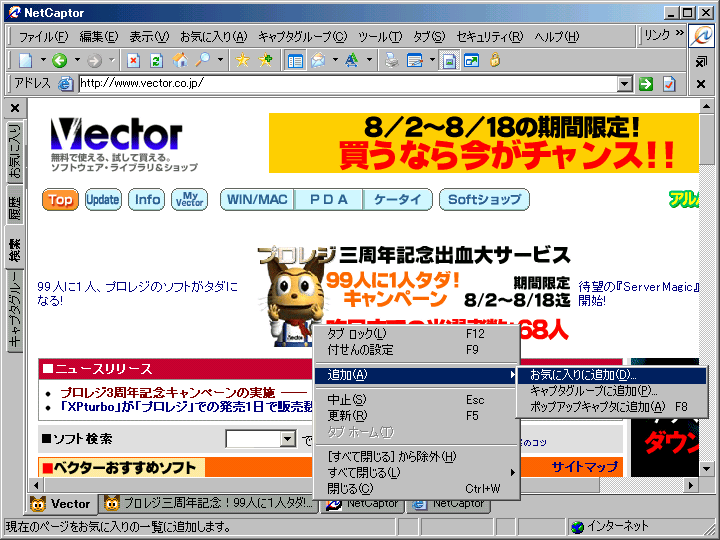Open the セキュリティ(R) menu
Screen dimensions: 720x540
[x=489, y=36]
